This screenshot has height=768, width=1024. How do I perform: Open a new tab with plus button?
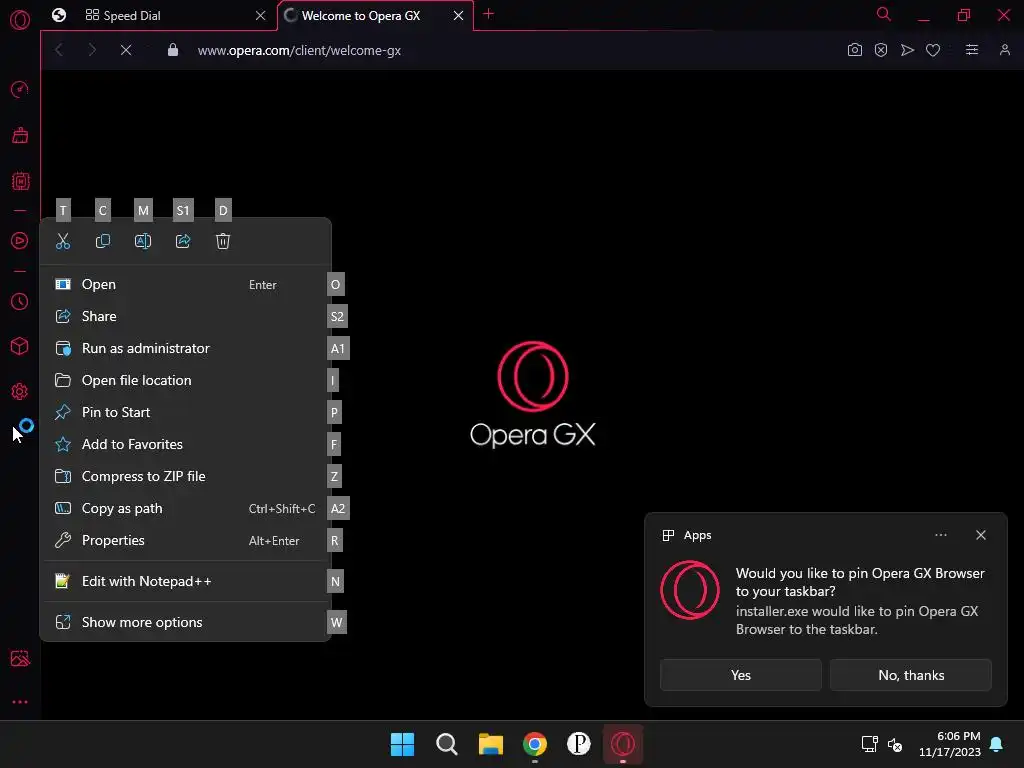point(488,14)
